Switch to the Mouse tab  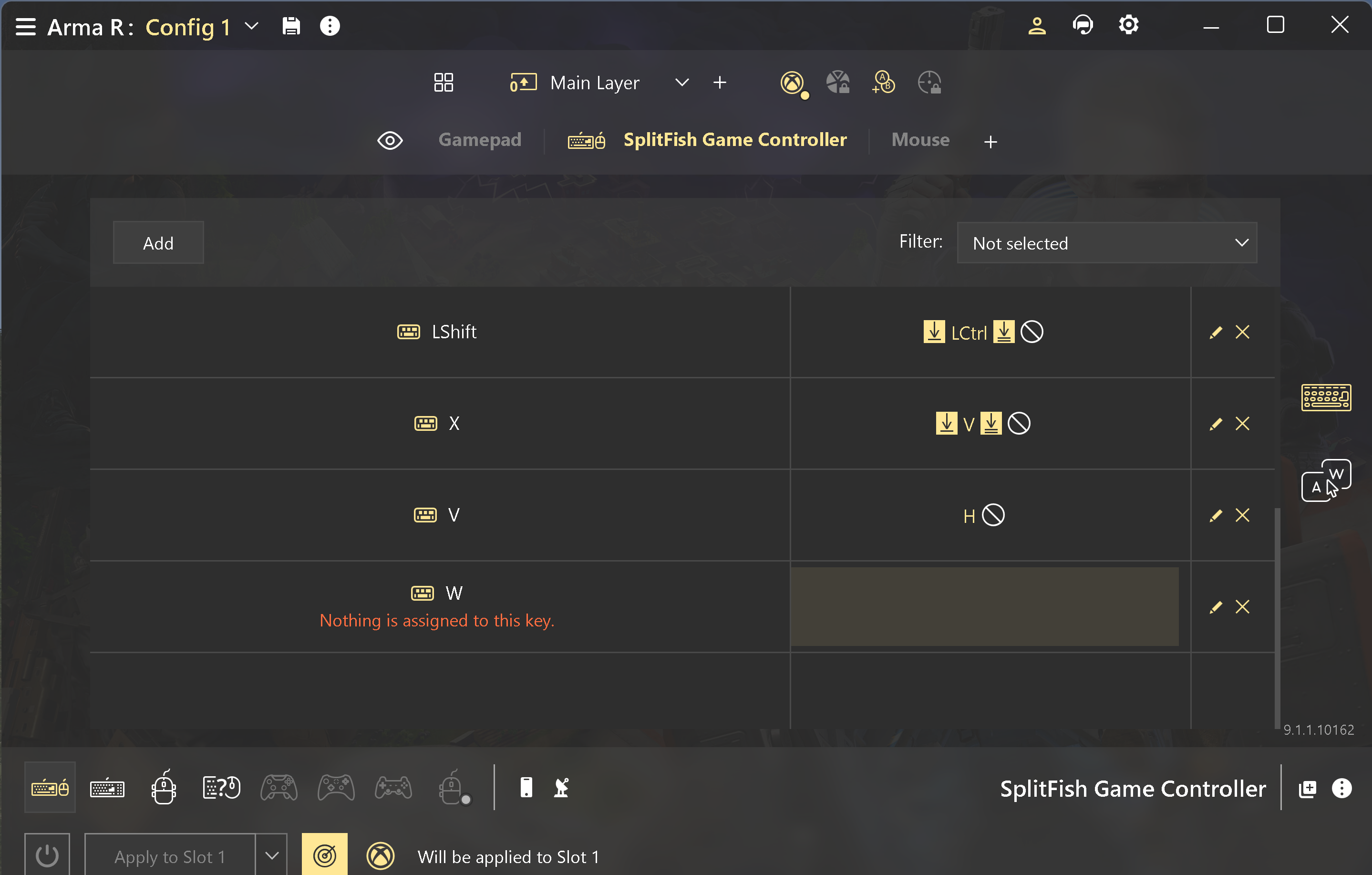919,140
